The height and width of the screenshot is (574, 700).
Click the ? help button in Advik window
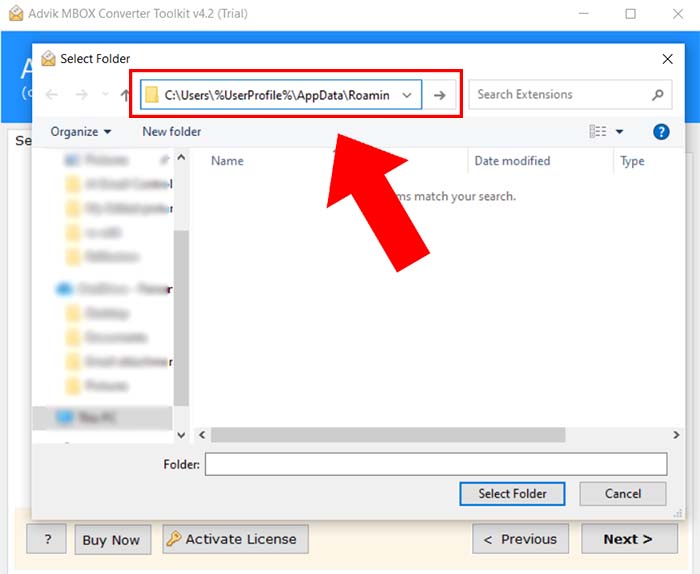point(46,539)
